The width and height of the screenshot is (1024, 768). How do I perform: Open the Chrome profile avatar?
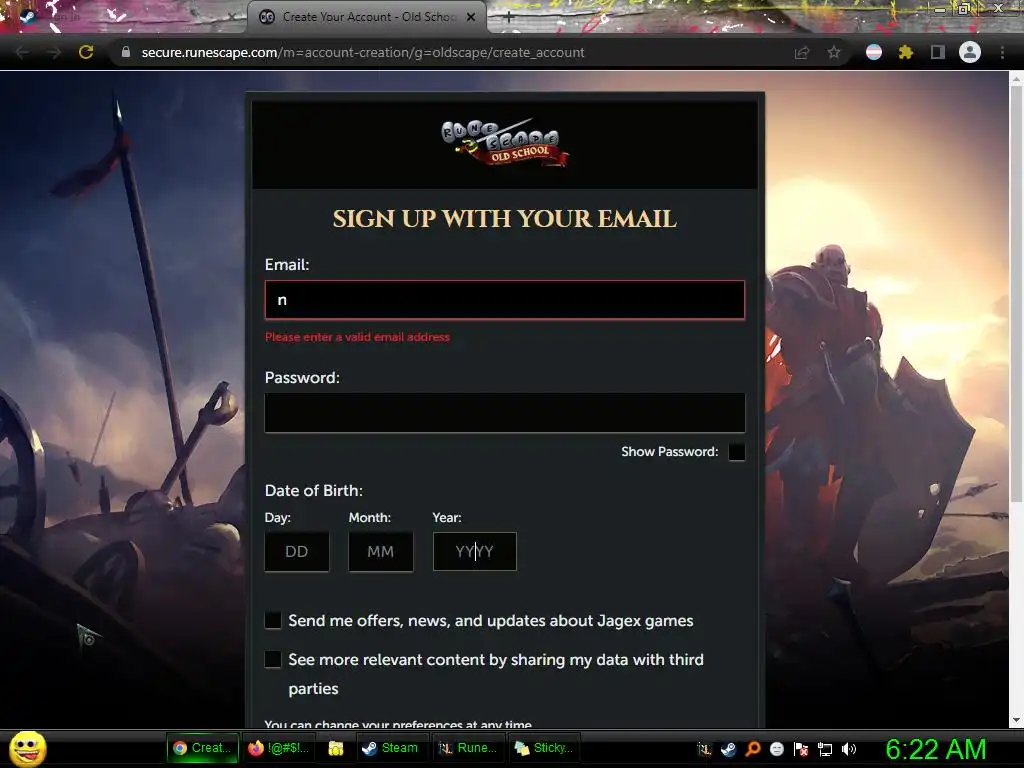tap(970, 52)
